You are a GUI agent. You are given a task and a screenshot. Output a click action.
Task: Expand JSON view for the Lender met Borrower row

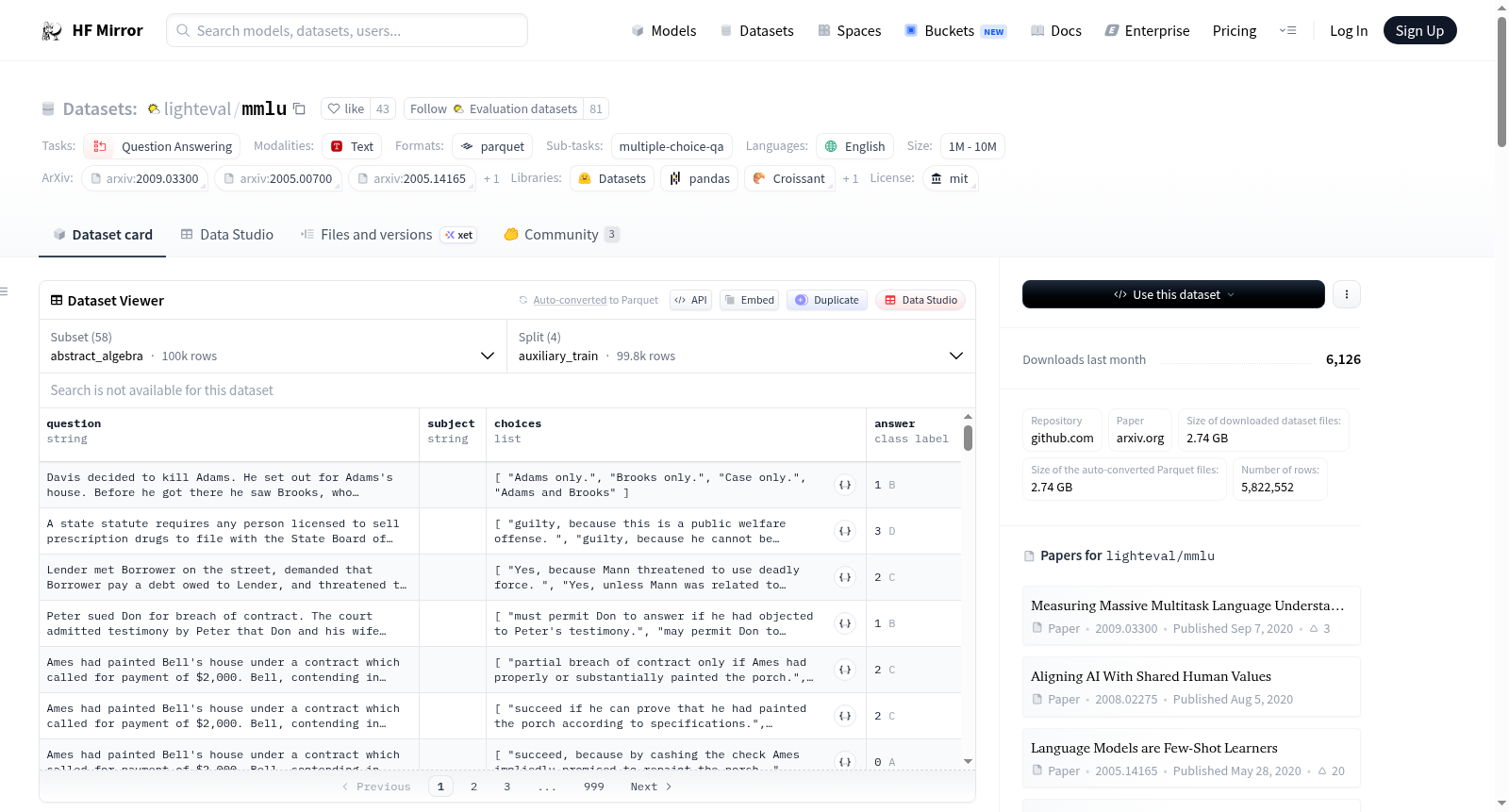coord(845,577)
